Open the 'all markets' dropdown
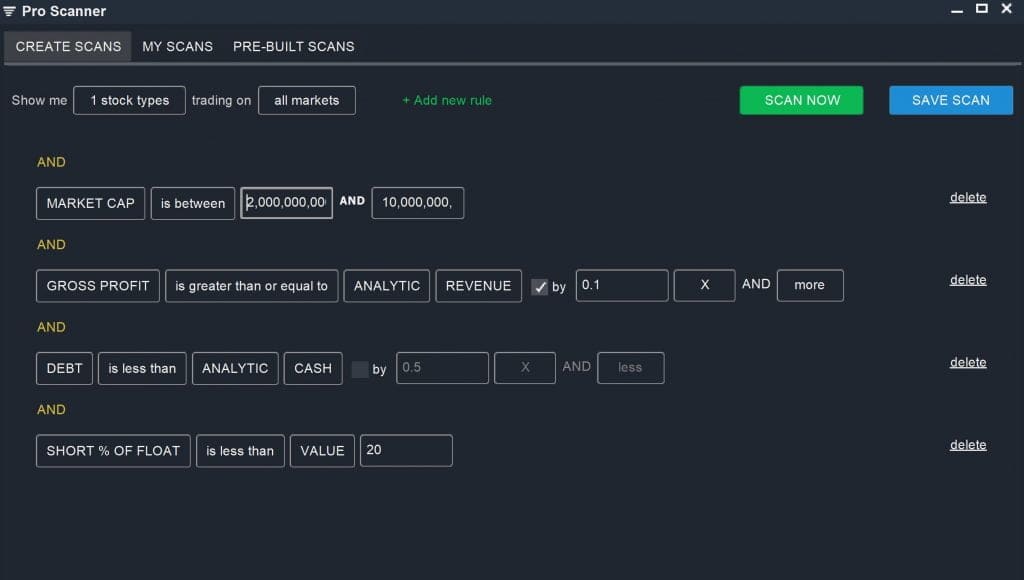The image size is (1024, 580). point(306,100)
